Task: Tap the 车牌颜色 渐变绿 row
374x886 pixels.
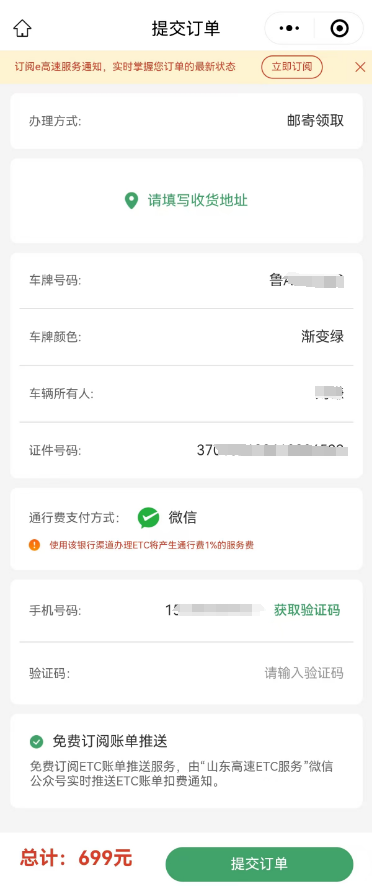Action: click(x=186, y=337)
